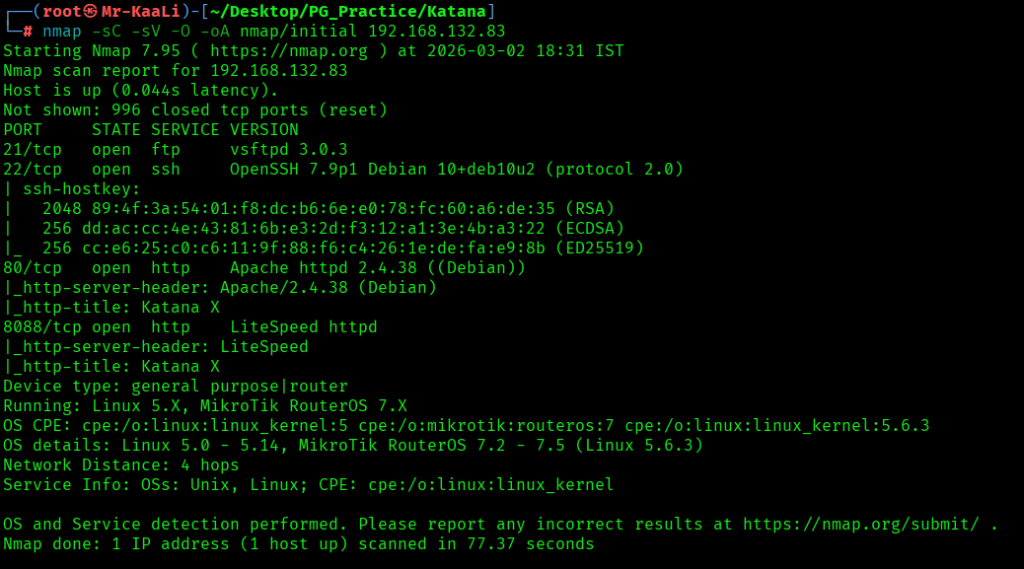This screenshot has height=569, width=1024.
Task: Click the Nmap done summary line
Action: 298,544
